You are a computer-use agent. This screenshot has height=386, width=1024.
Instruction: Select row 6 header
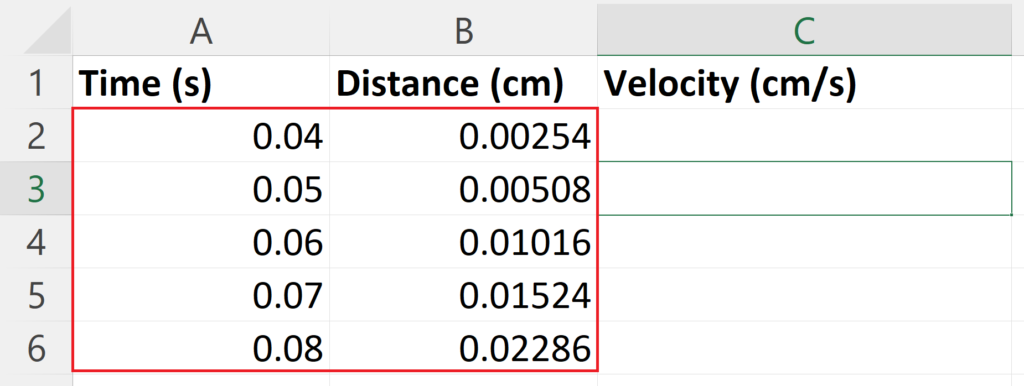pyautogui.click(x=36, y=348)
